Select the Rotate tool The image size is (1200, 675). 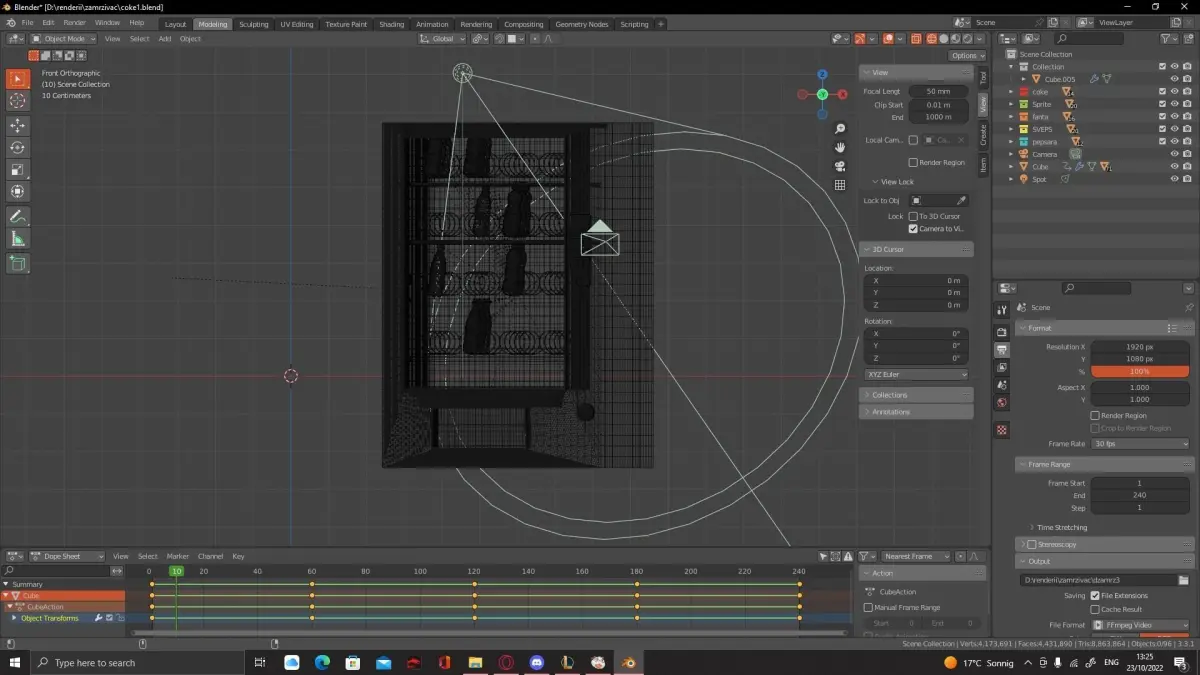coord(18,147)
